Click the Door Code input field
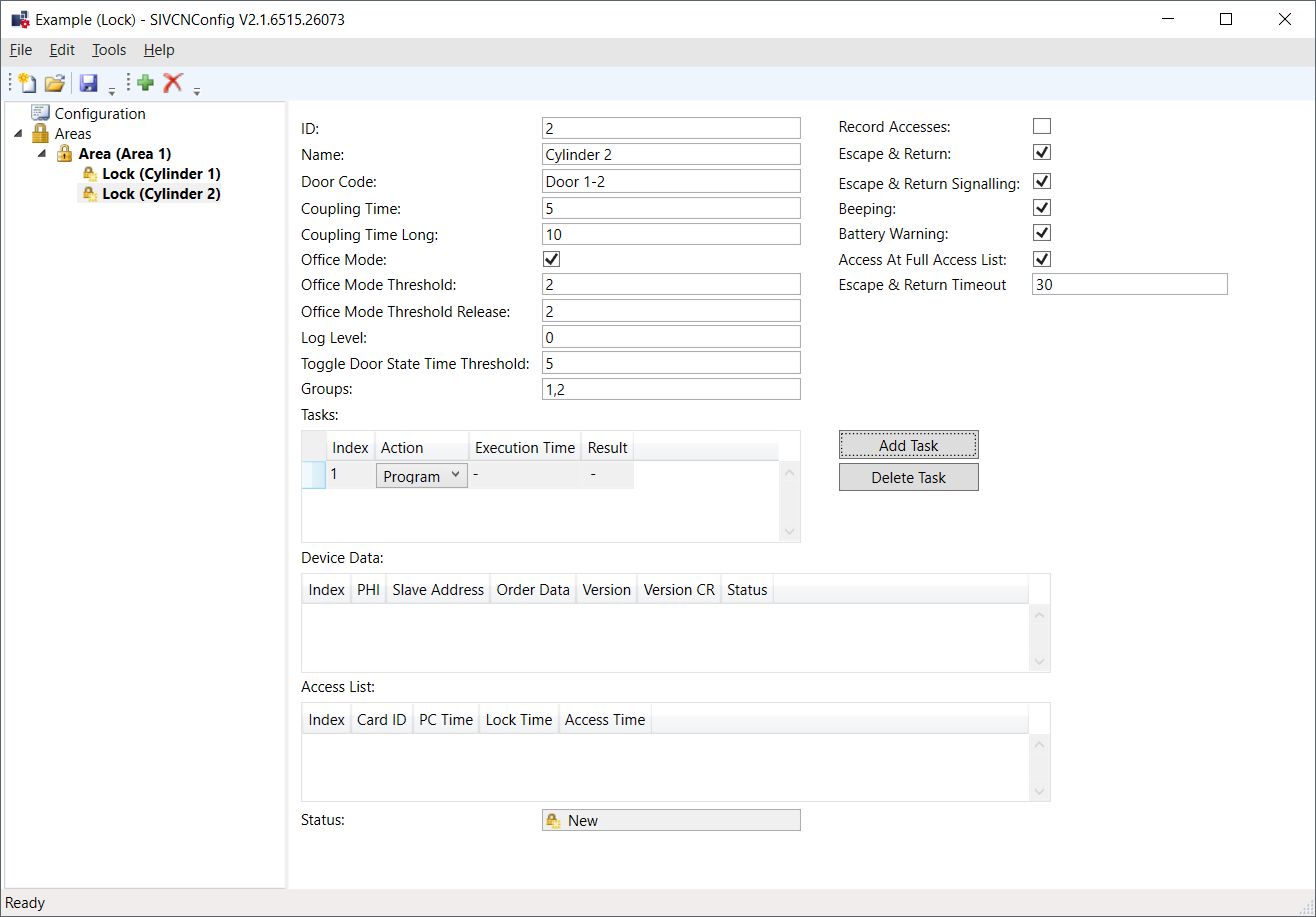The width and height of the screenshot is (1316, 917). 670,181
